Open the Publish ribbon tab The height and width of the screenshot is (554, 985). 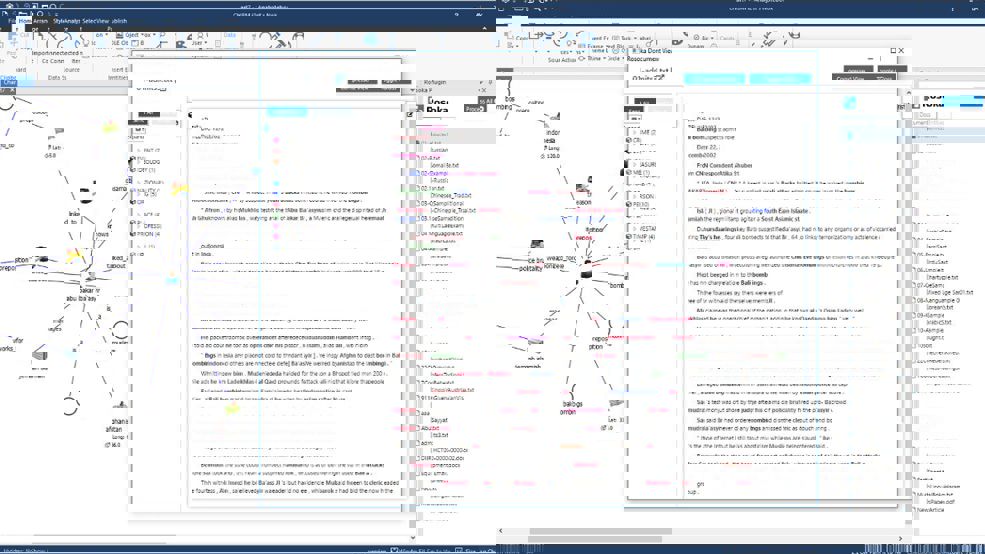coord(118,20)
